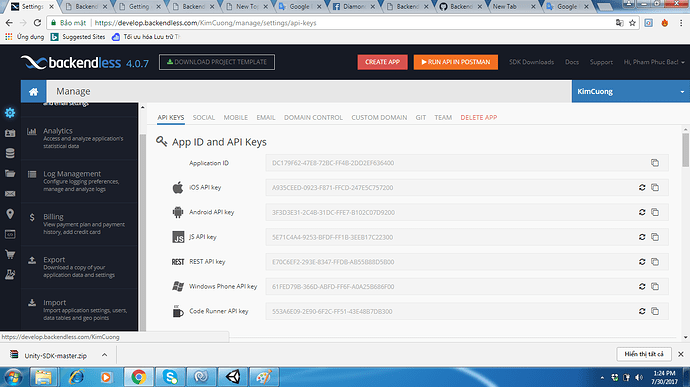Open Chrome from the Windows taskbar
This screenshot has height=387, width=690.
pyautogui.click(x=139, y=377)
